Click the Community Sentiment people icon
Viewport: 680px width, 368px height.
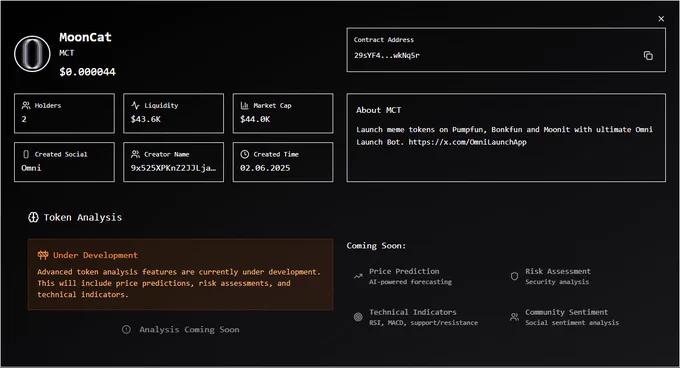[x=514, y=317]
